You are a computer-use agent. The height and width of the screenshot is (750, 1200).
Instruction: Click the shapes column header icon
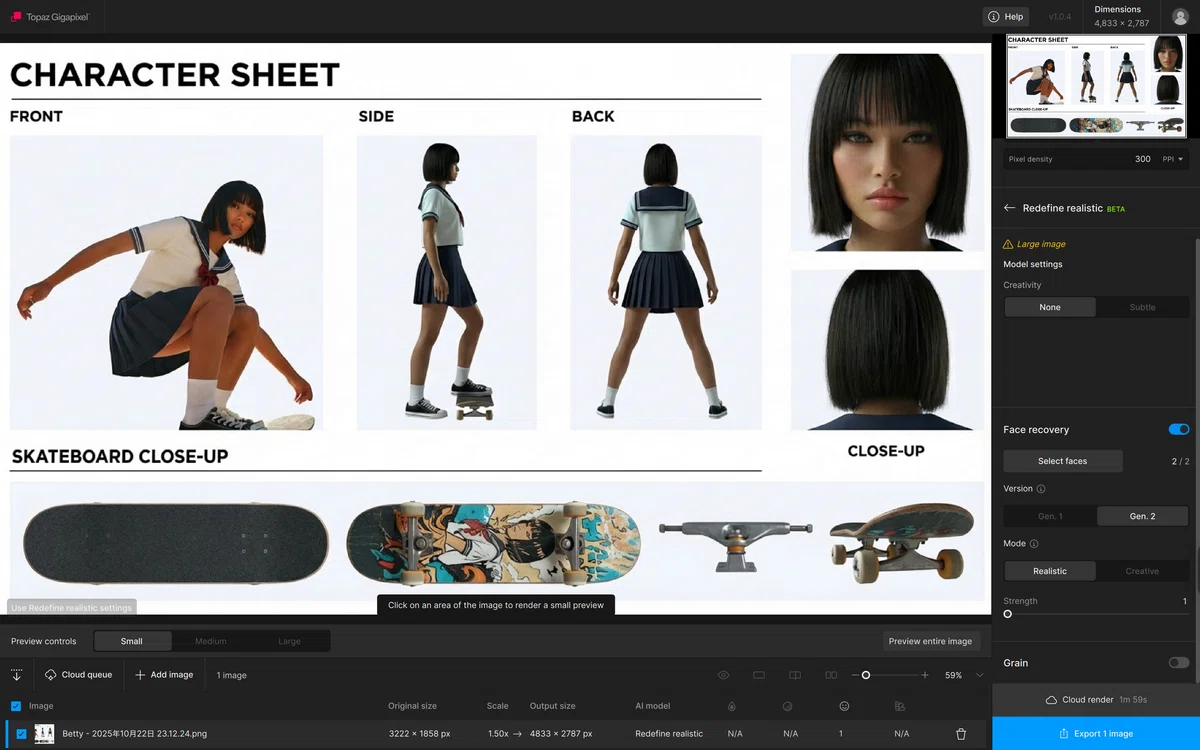pos(900,706)
